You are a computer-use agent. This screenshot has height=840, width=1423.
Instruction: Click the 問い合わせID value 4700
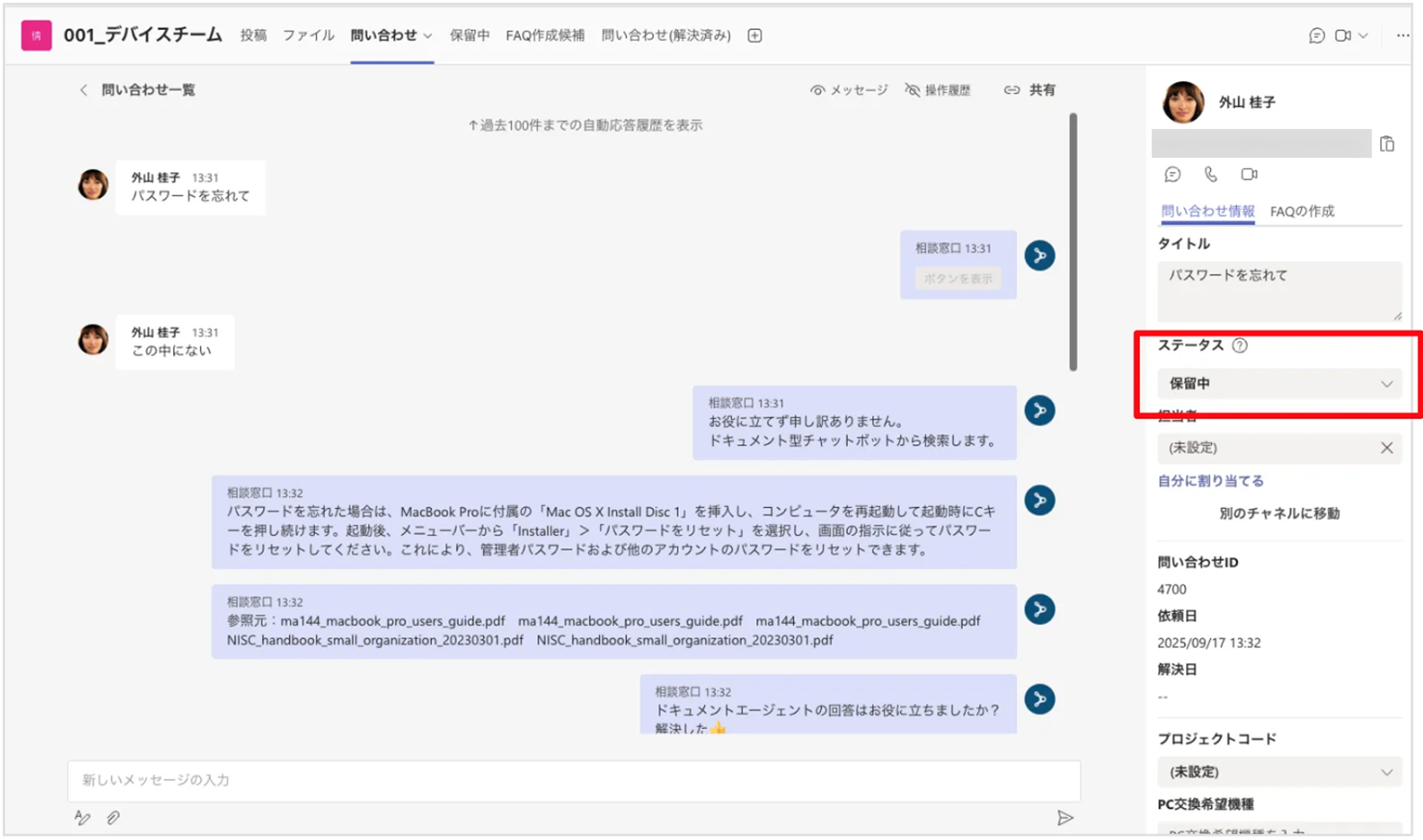click(x=1171, y=589)
